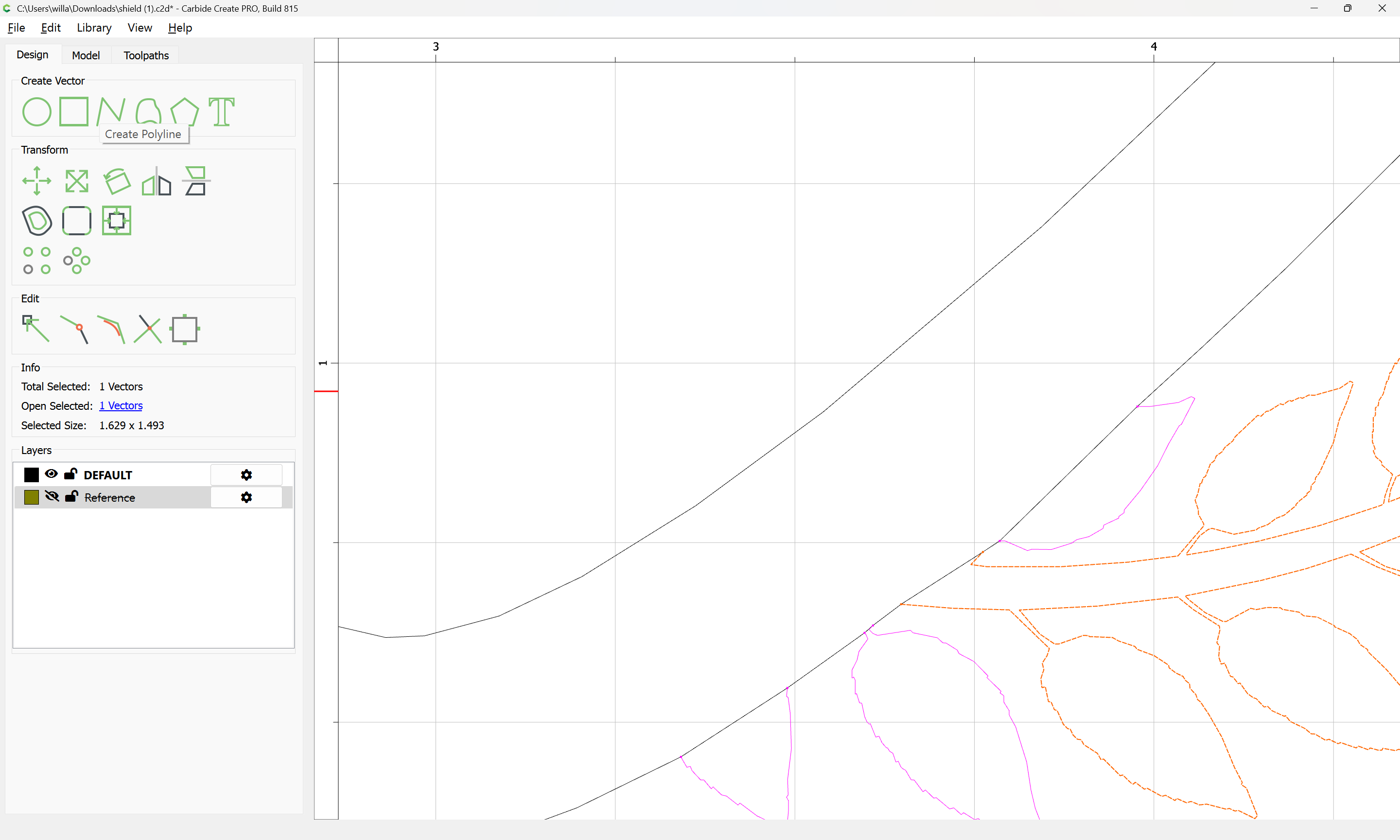Open the Help menu
The height and width of the screenshot is (840, 1400).
click(x=180, y=28)
